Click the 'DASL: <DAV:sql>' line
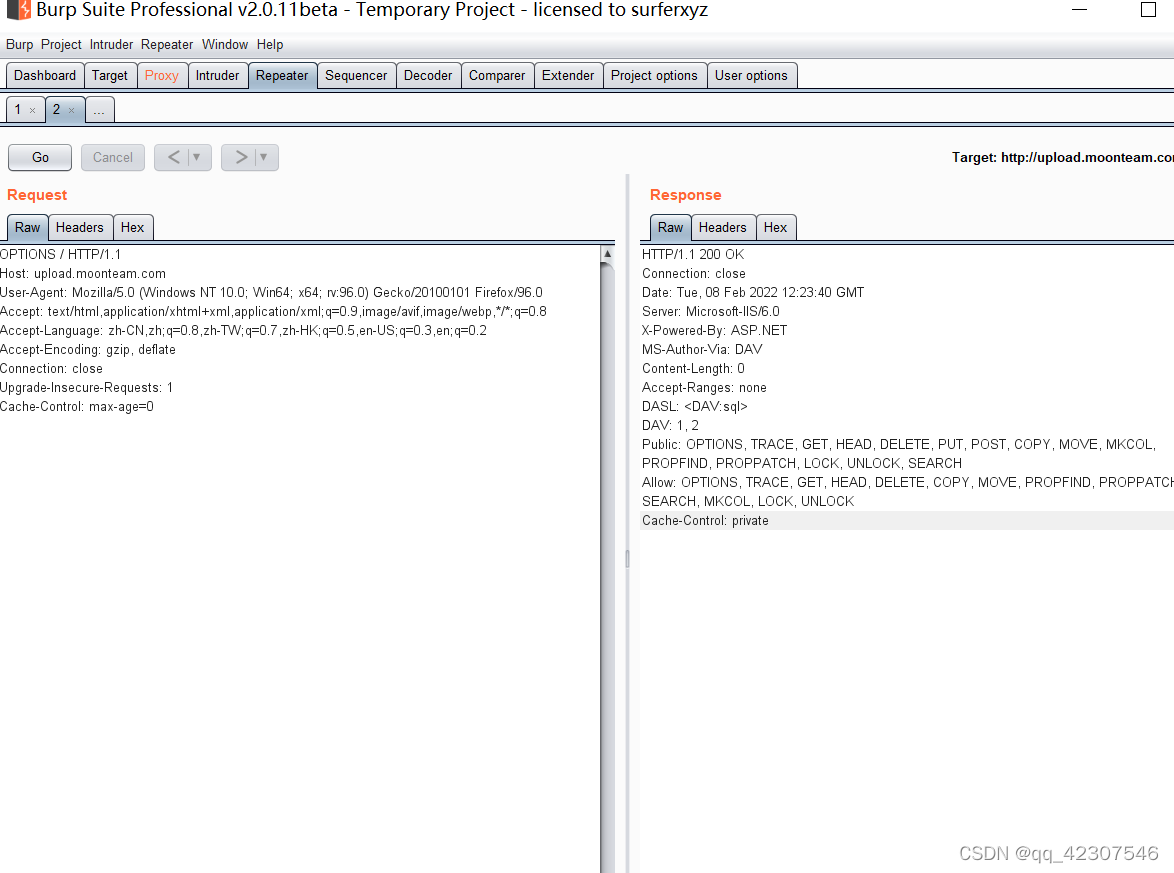Screen dimensions: 1174x873 pos(695,407)
